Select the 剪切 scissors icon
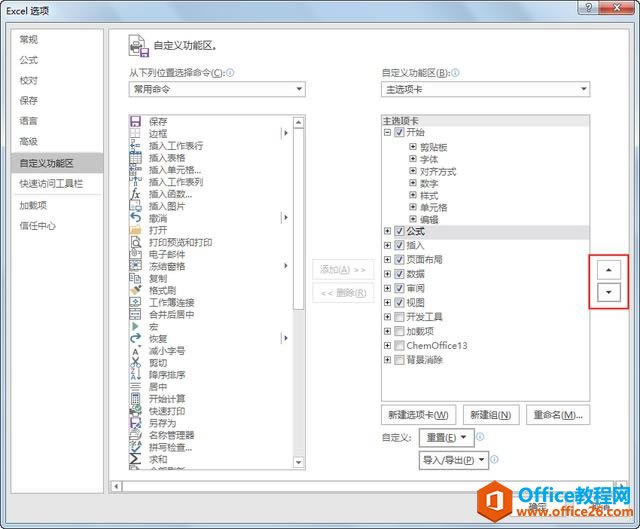 point(135,362)
